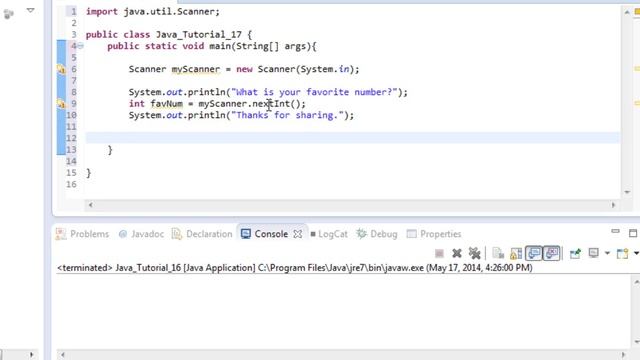
Task: Click the editor vertical scrollbar up arrow
Action: pos(627,12)
